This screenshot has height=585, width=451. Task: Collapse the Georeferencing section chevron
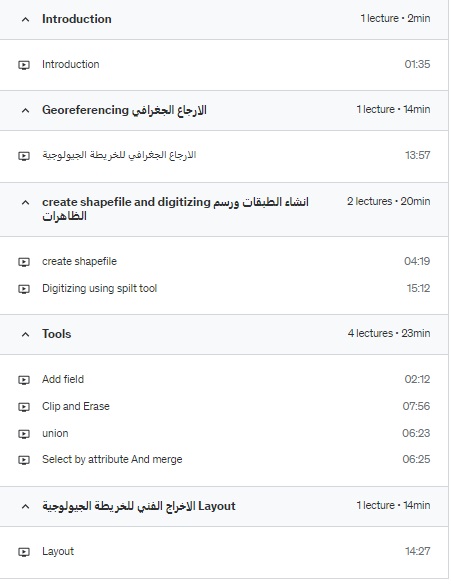[25, 110]
